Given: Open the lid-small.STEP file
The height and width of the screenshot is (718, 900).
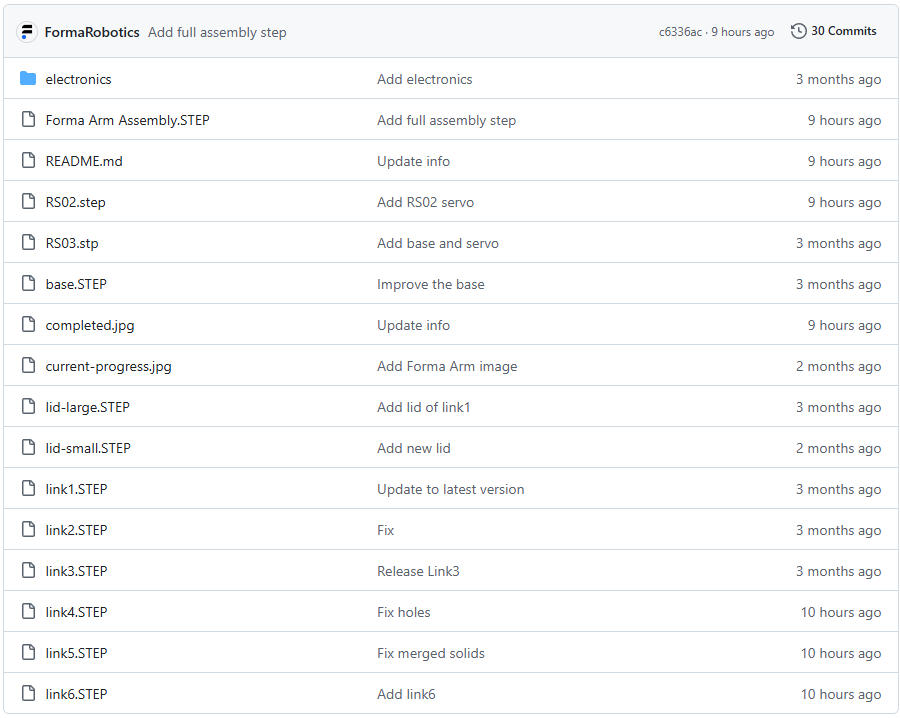Looking at the screenshot, I should pyautogui.click(x=88, y=448).
